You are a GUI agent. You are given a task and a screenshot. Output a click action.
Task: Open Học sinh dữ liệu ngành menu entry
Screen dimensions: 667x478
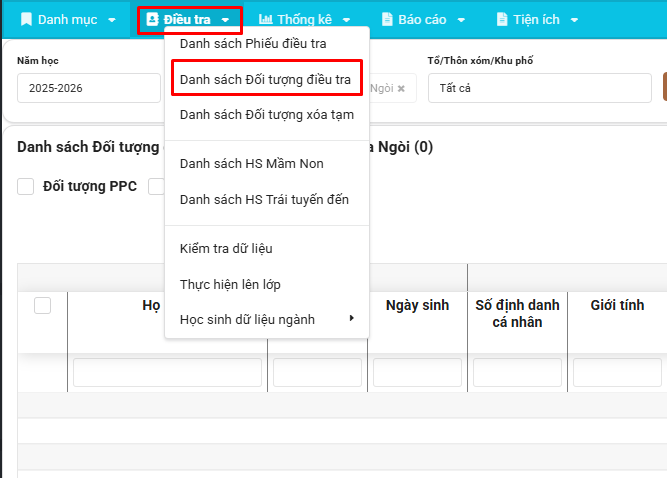click(x=267, y=320)
